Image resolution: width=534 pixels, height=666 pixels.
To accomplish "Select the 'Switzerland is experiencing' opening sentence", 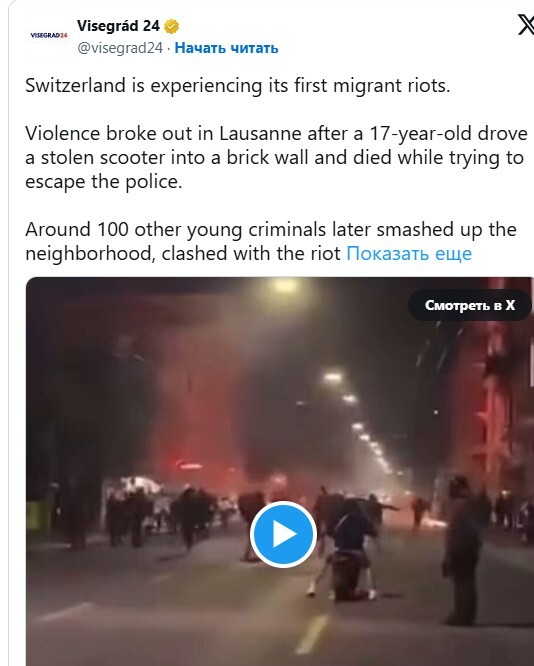I will [237, 85].
